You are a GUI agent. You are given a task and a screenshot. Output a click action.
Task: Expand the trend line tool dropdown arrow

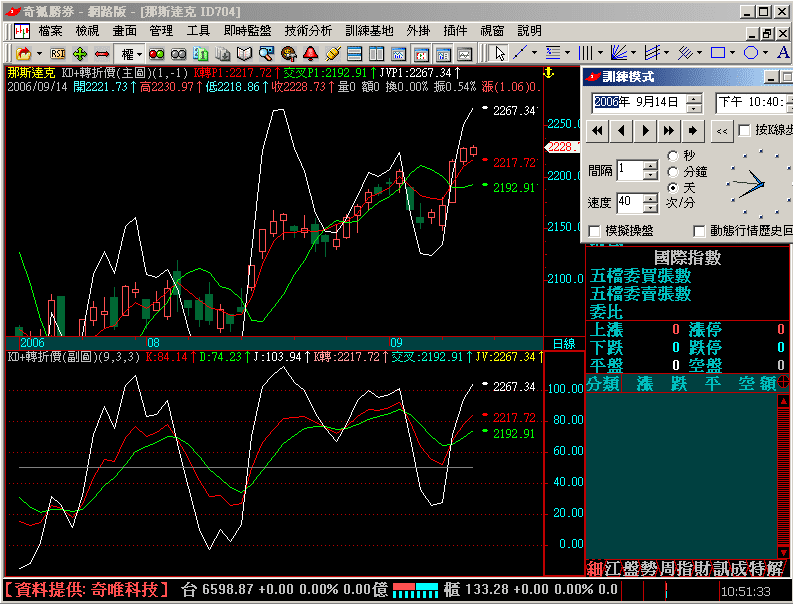[537, 53]
